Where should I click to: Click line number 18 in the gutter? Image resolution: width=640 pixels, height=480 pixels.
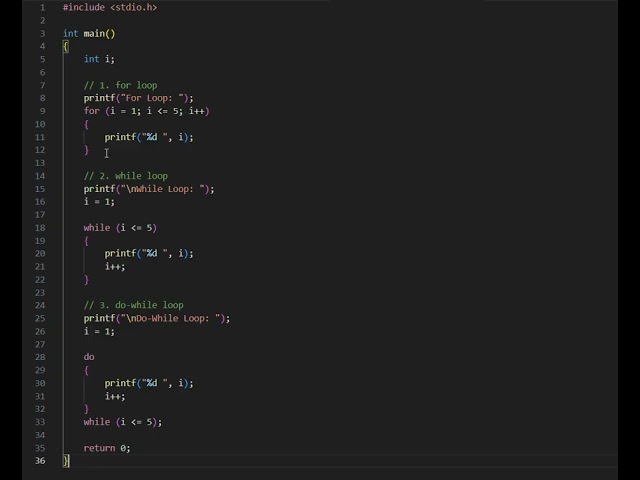click(40, 228)
